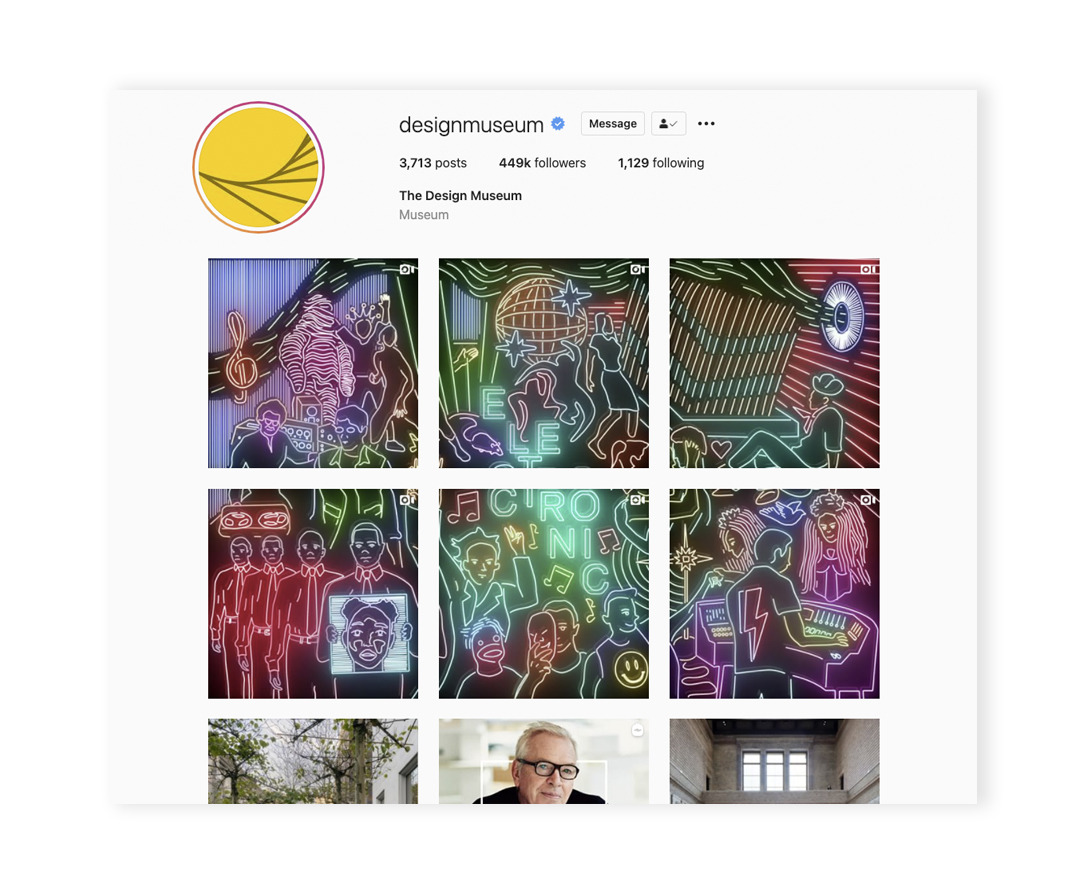Open the brick building window photo post
The image size is (1086, 895).
(774, 761)
